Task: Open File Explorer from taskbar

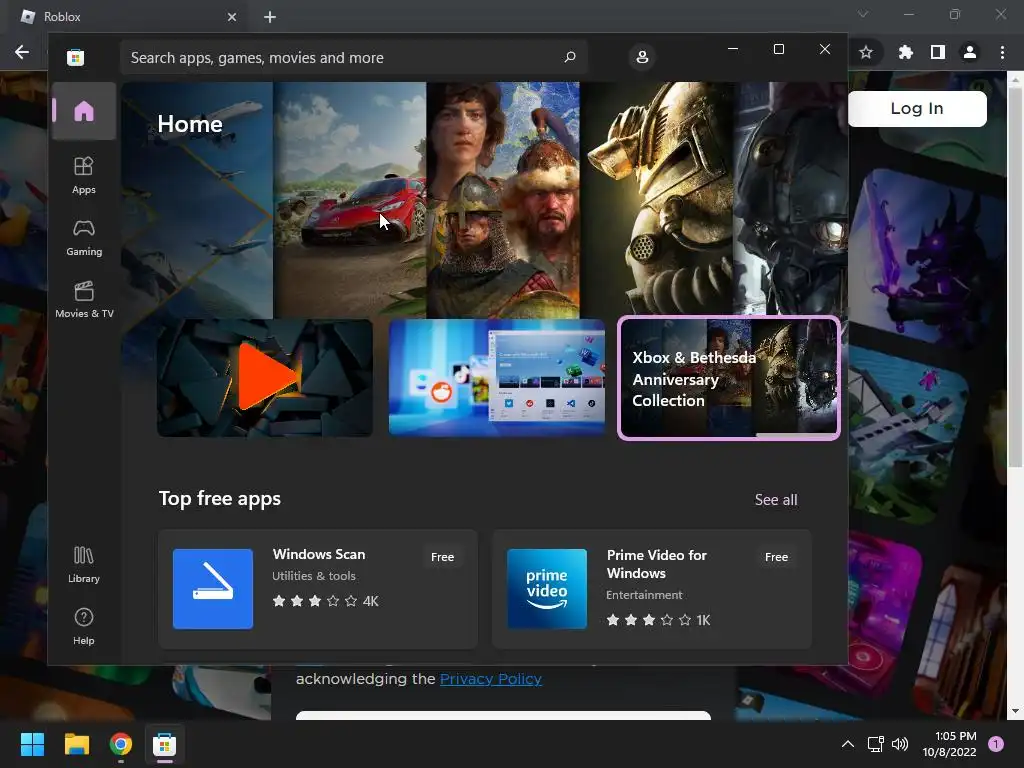Action: coord(76,744)
